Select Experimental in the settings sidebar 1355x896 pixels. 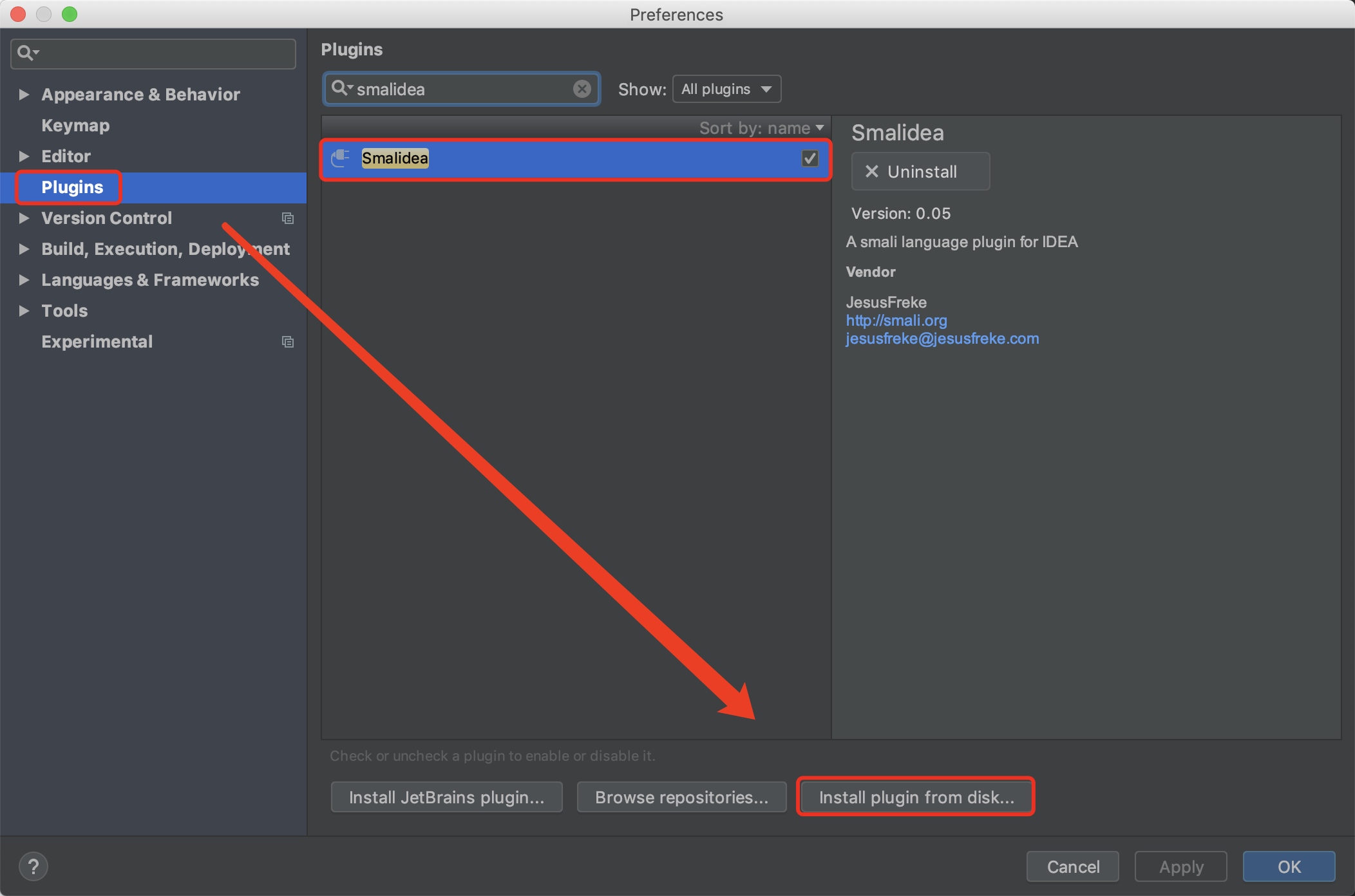[x=97, y=342]
